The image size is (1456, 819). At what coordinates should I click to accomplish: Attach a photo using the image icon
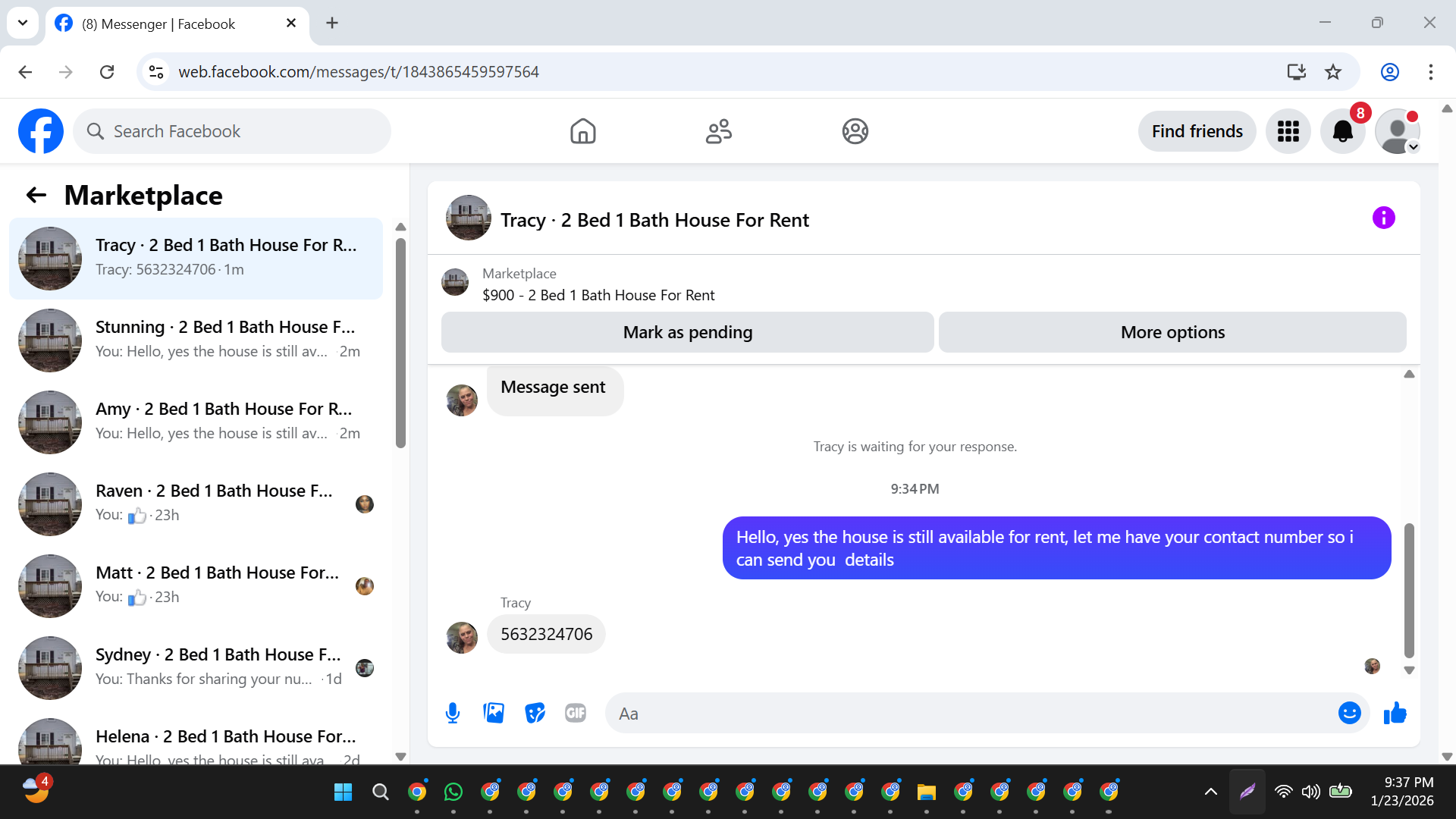(494, 713)
